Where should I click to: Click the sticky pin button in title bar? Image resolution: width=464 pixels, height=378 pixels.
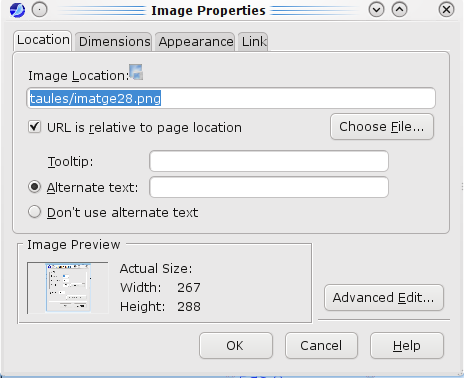pyautogui.click(x=39, y=10)
